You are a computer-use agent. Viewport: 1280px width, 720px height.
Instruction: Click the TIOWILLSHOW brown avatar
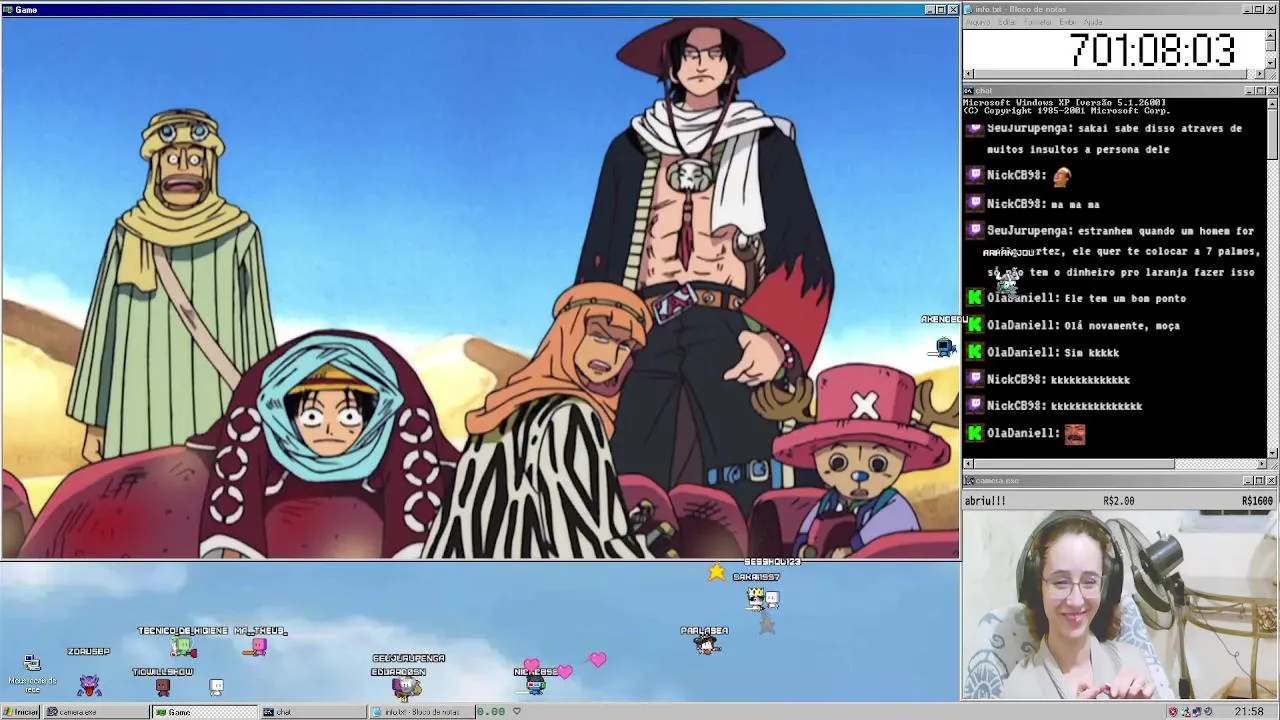pos(163,687)
